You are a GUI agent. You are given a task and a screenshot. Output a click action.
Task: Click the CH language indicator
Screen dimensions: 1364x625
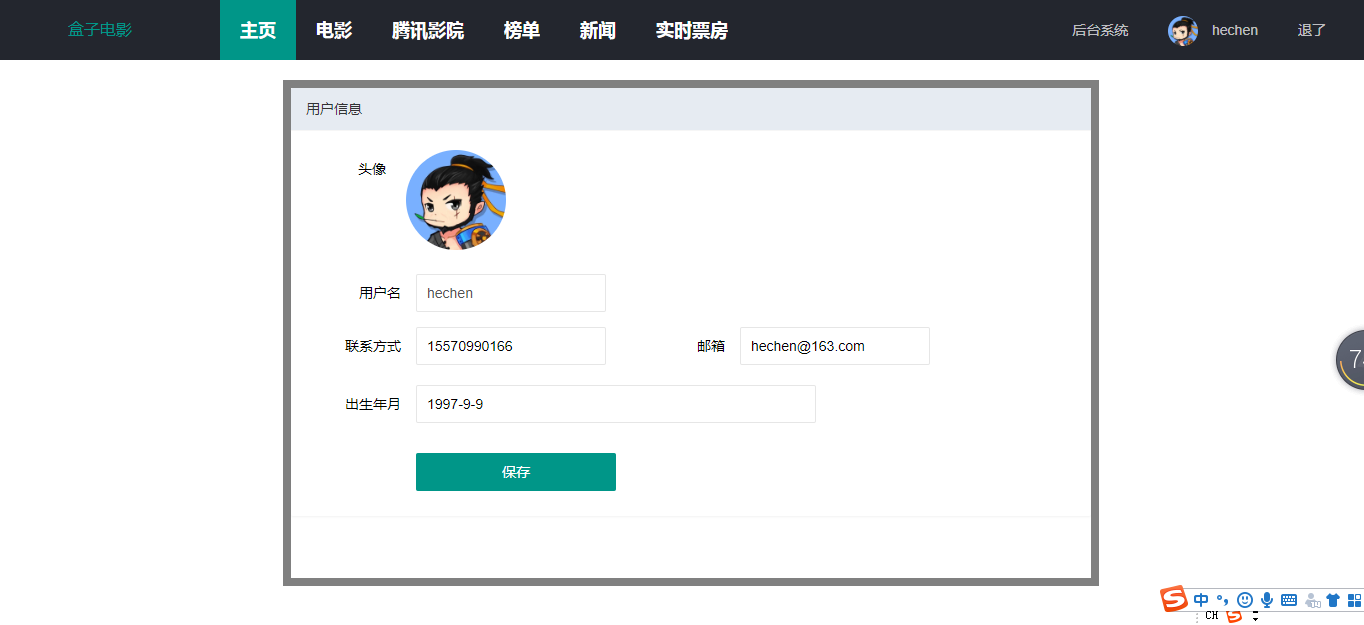1212,615
